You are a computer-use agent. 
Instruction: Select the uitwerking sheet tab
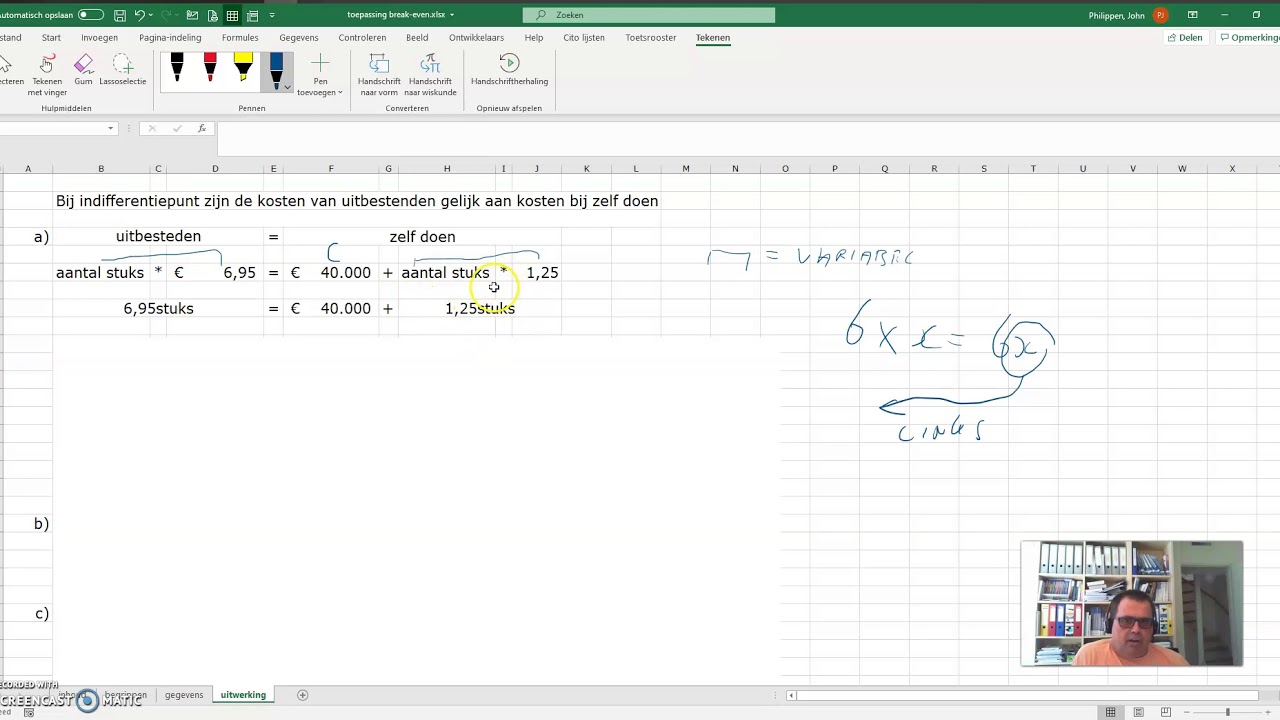click(243, 695)
